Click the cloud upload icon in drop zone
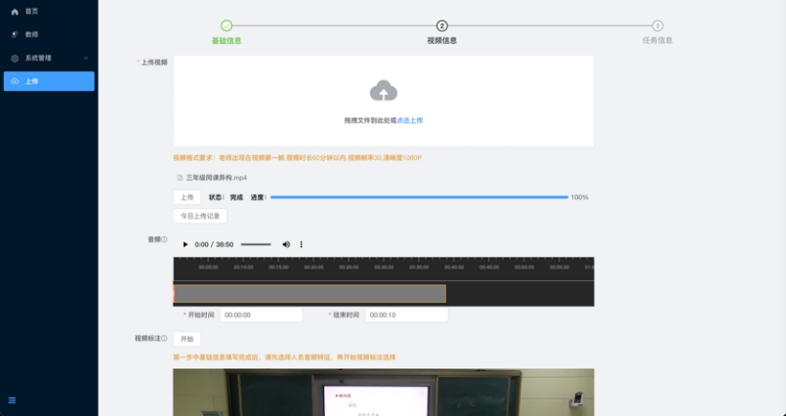The height and width of the screenshot is (416, 786). 383,92
